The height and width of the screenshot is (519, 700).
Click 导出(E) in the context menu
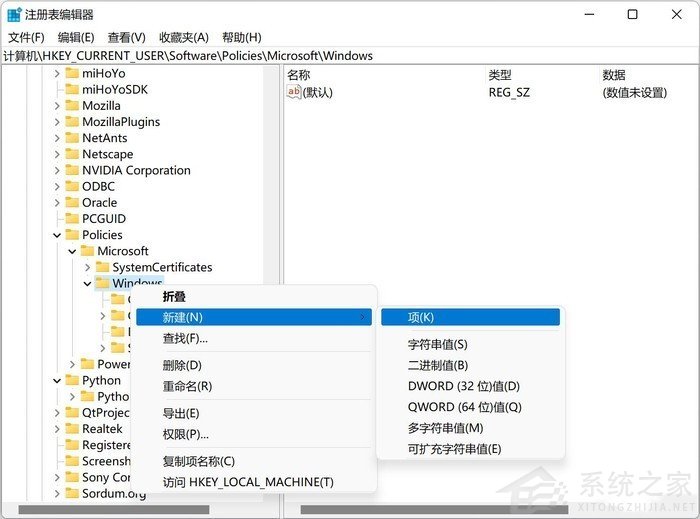tap(181, 413)
